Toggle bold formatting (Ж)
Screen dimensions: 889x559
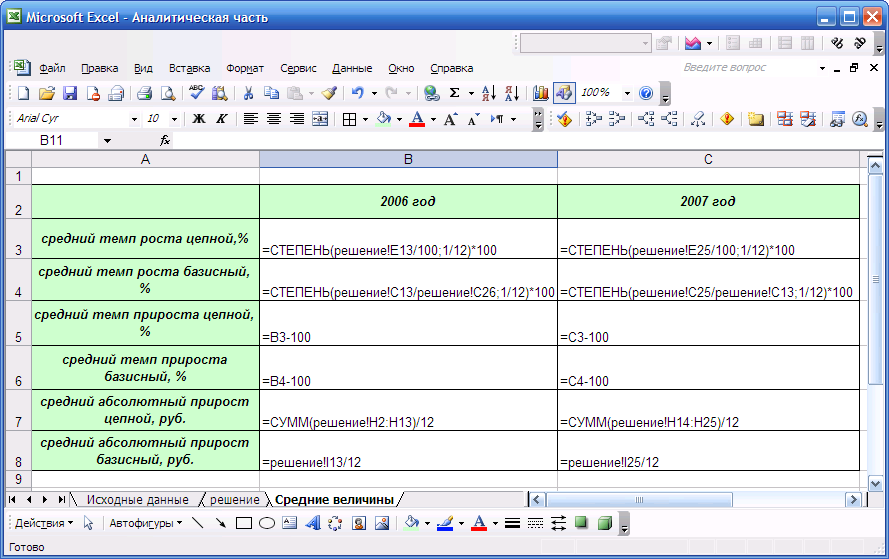coord(198,119)
